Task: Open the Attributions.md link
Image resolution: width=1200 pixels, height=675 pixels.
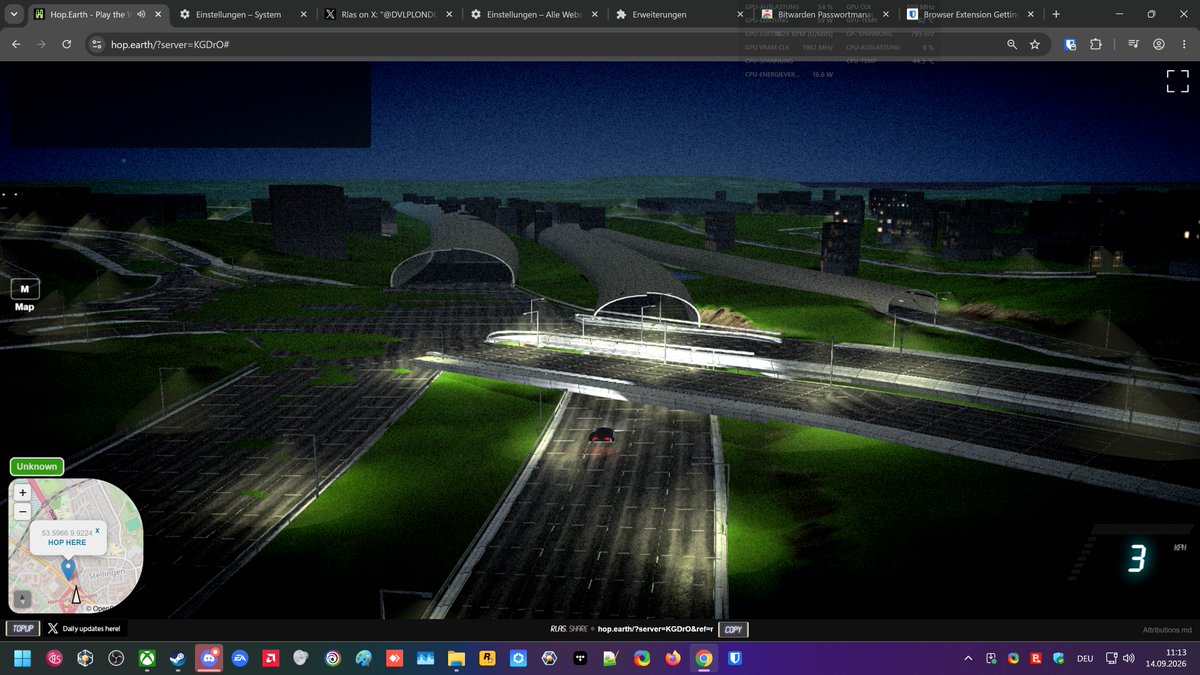Action: (1167, 630)
